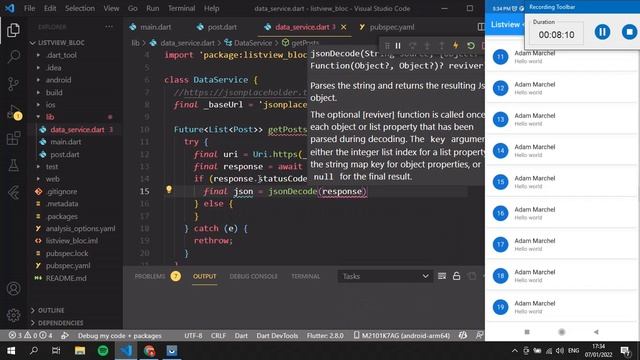Click the lightbulb quick-fix icon
640x360 pixels.
tap(169, 189)
